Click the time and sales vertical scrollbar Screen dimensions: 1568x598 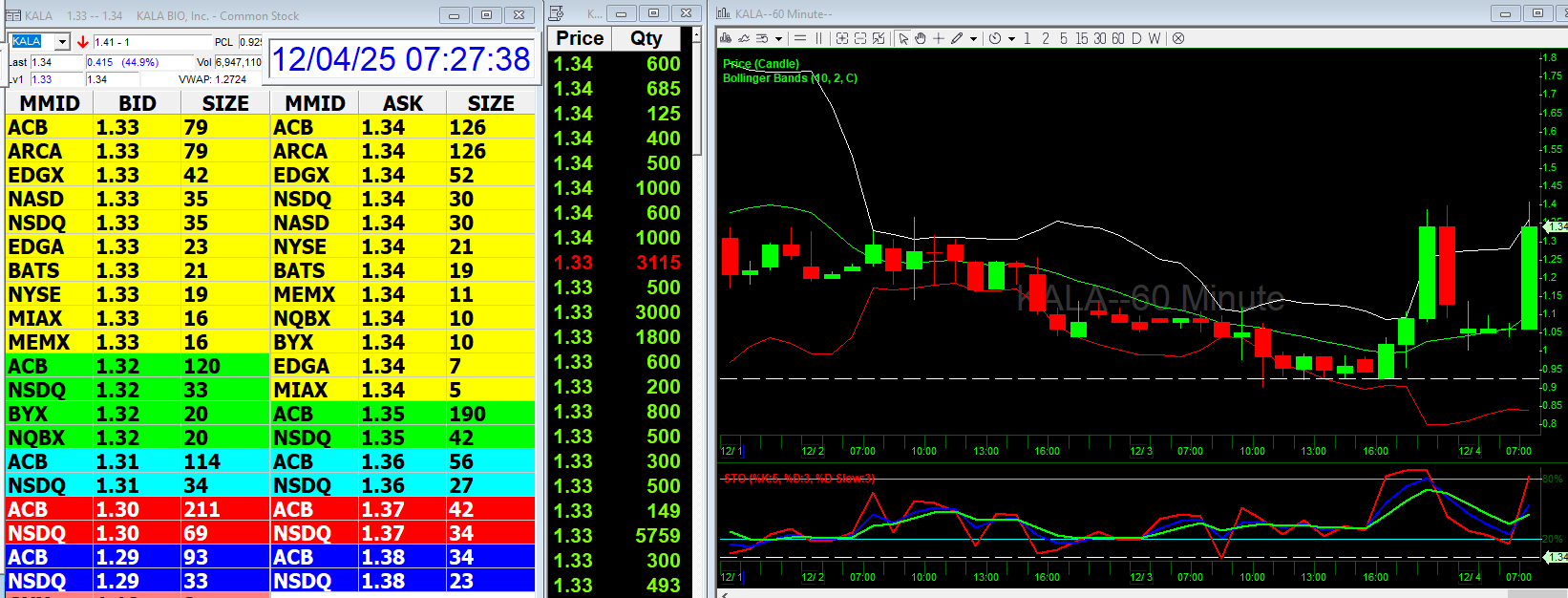tap(697, 96)
